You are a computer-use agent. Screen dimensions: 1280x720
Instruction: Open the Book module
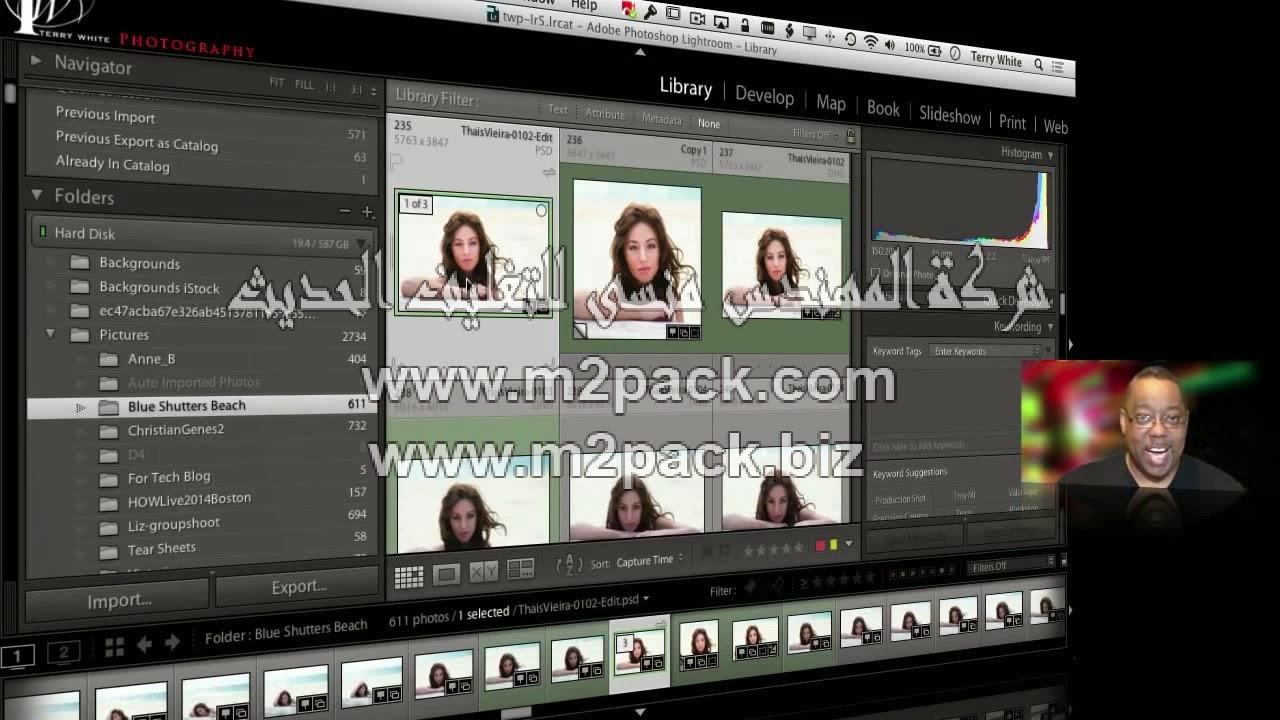click(x=883, y=108)
